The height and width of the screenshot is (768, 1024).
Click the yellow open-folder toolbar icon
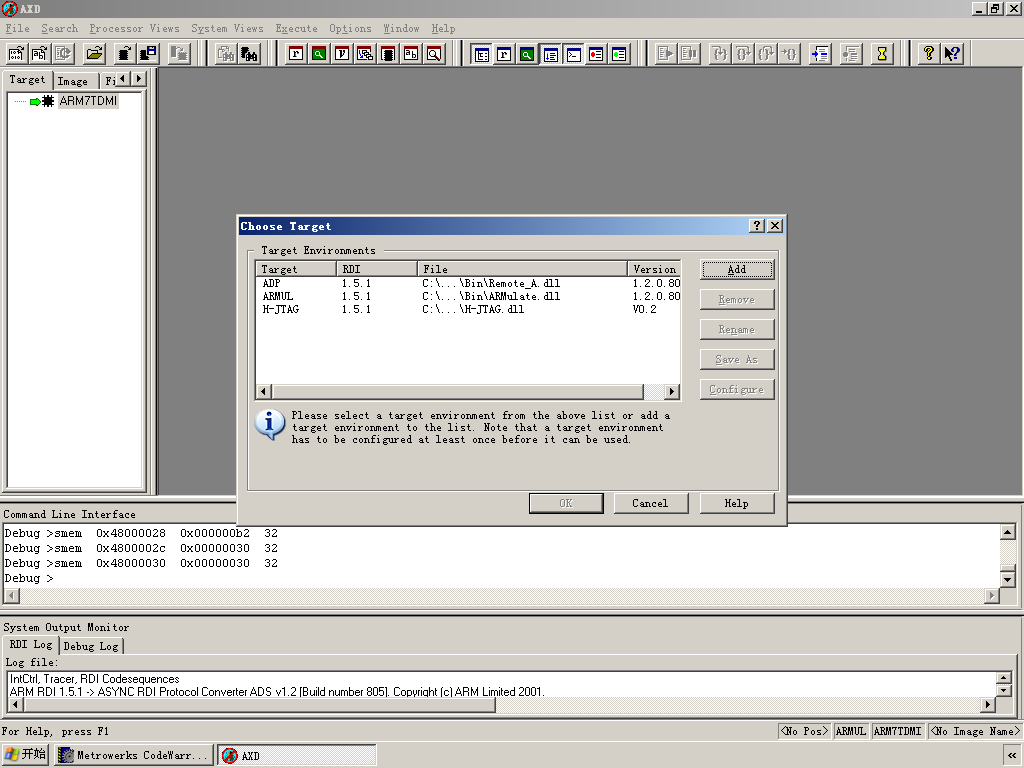95,54
